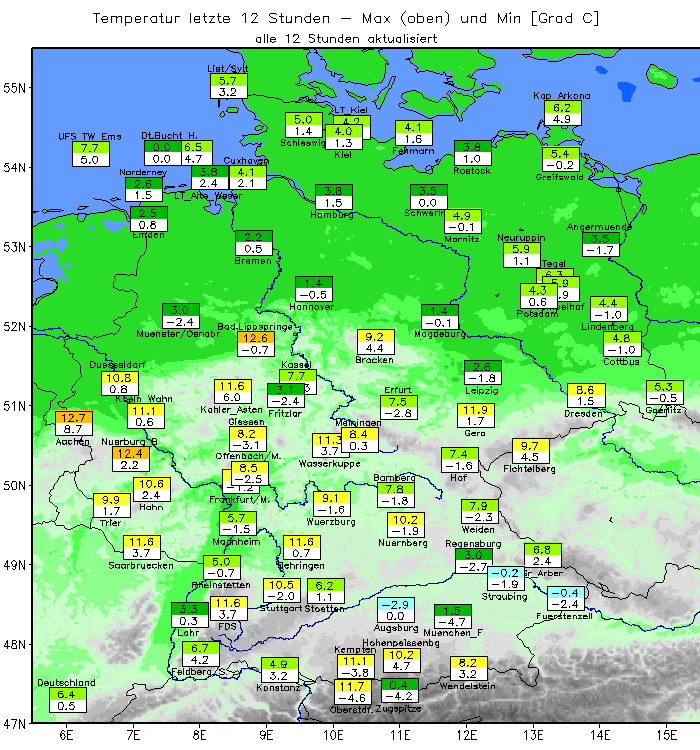Select the Bremen station label

coord(253,261)
